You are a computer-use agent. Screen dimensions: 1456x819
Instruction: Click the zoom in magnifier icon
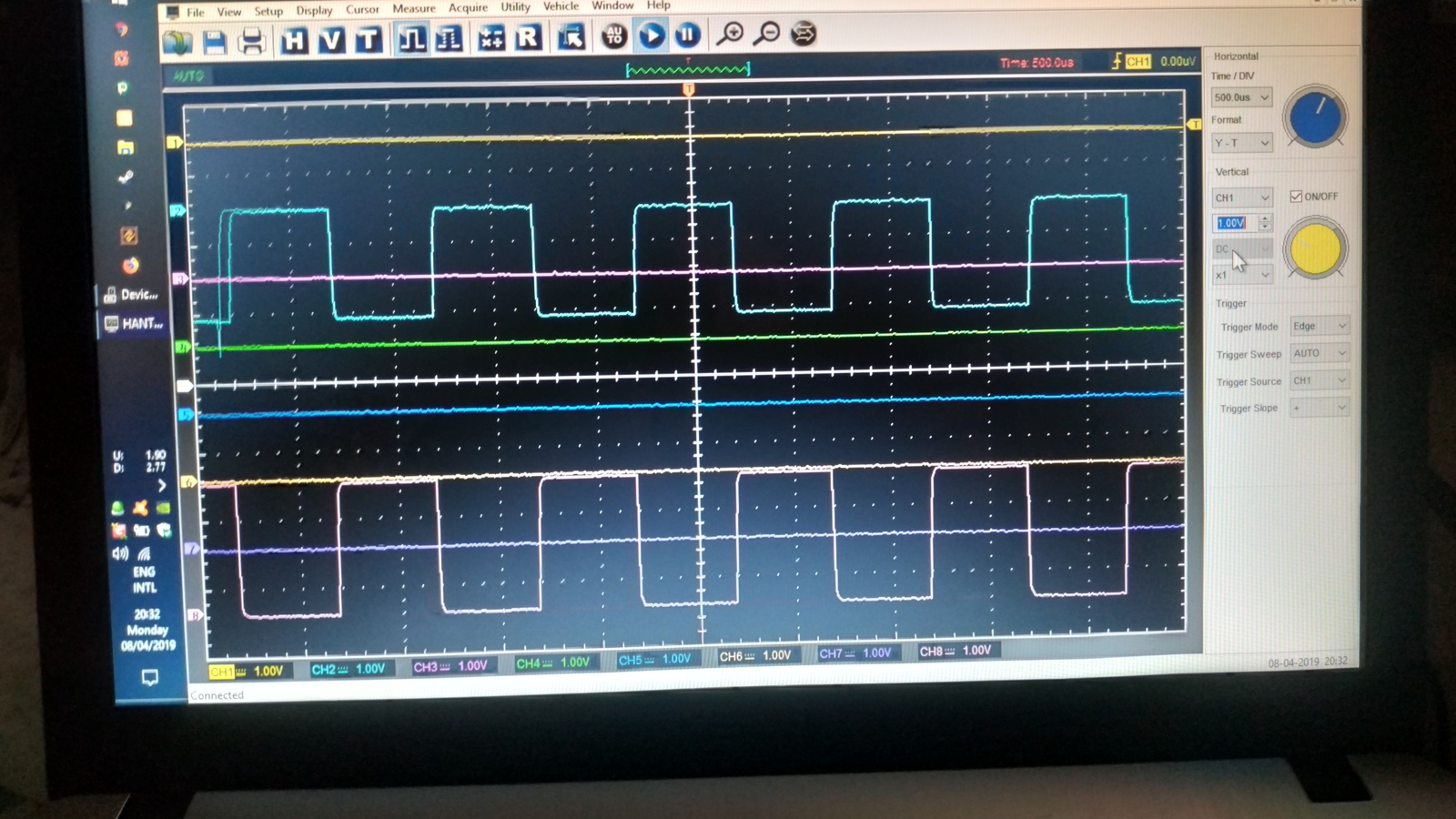click(730, 35)
